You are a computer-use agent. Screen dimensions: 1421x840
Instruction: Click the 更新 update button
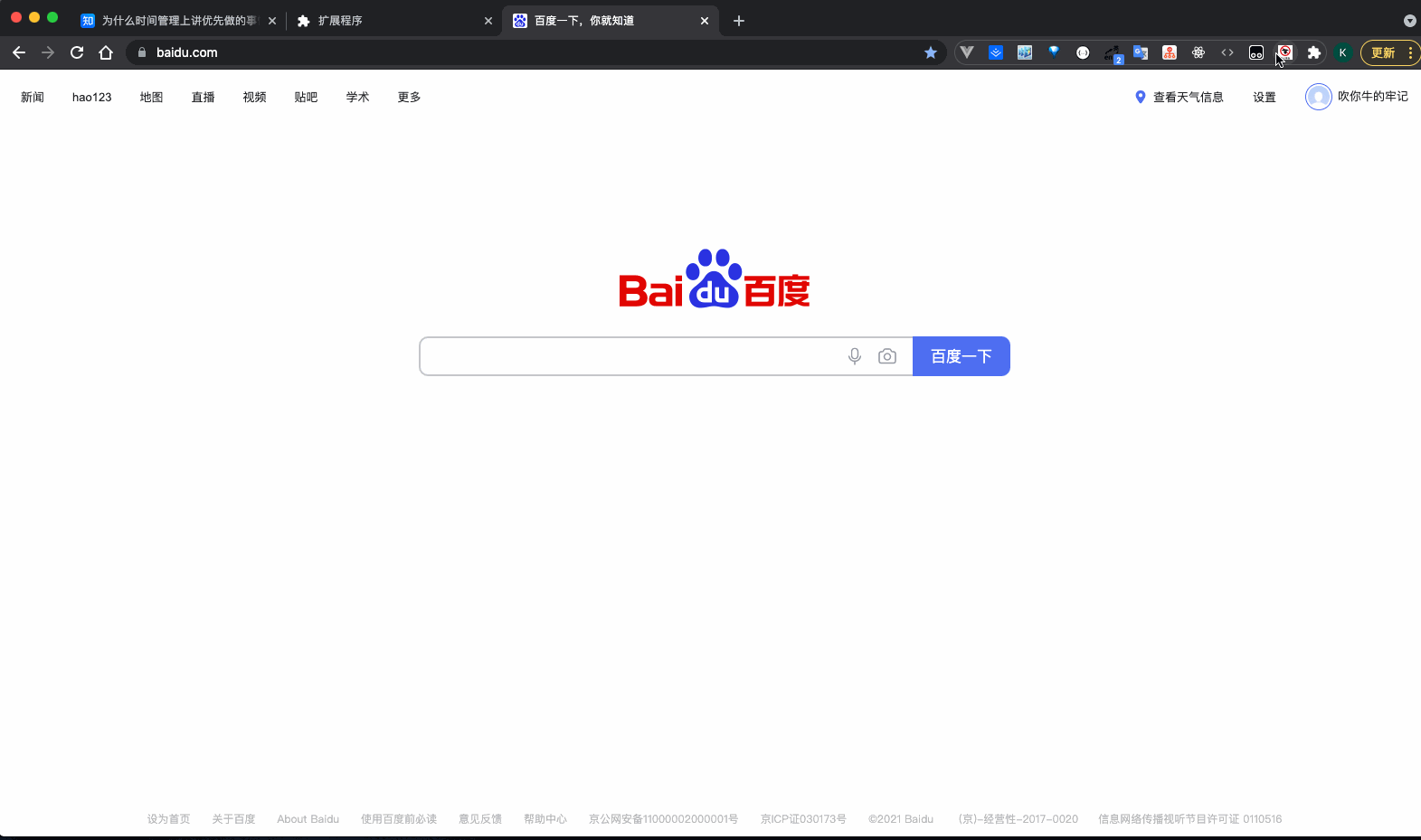1383,52
